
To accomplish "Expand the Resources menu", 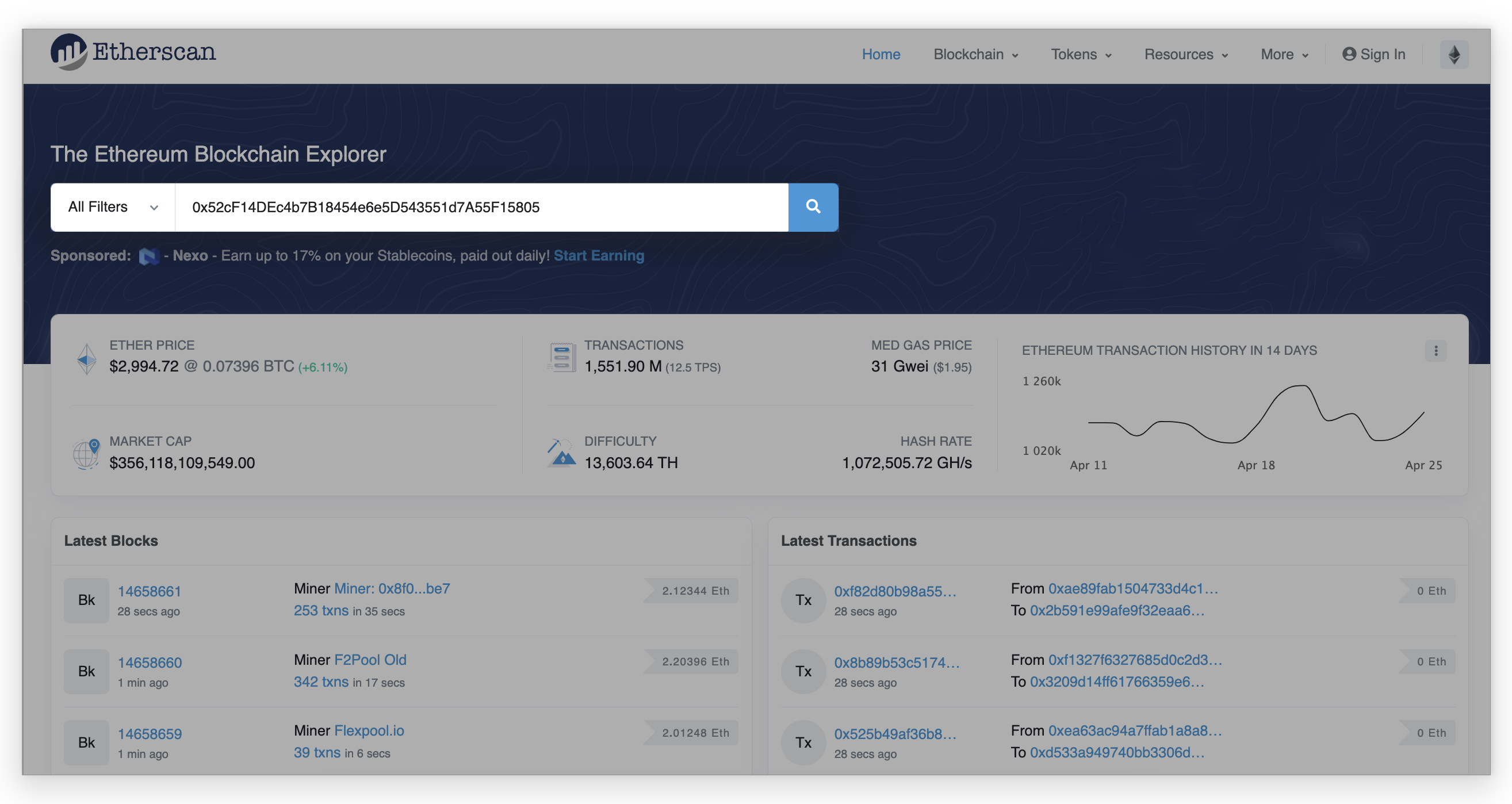I will pyautogui.click(x=1186, y=55).
